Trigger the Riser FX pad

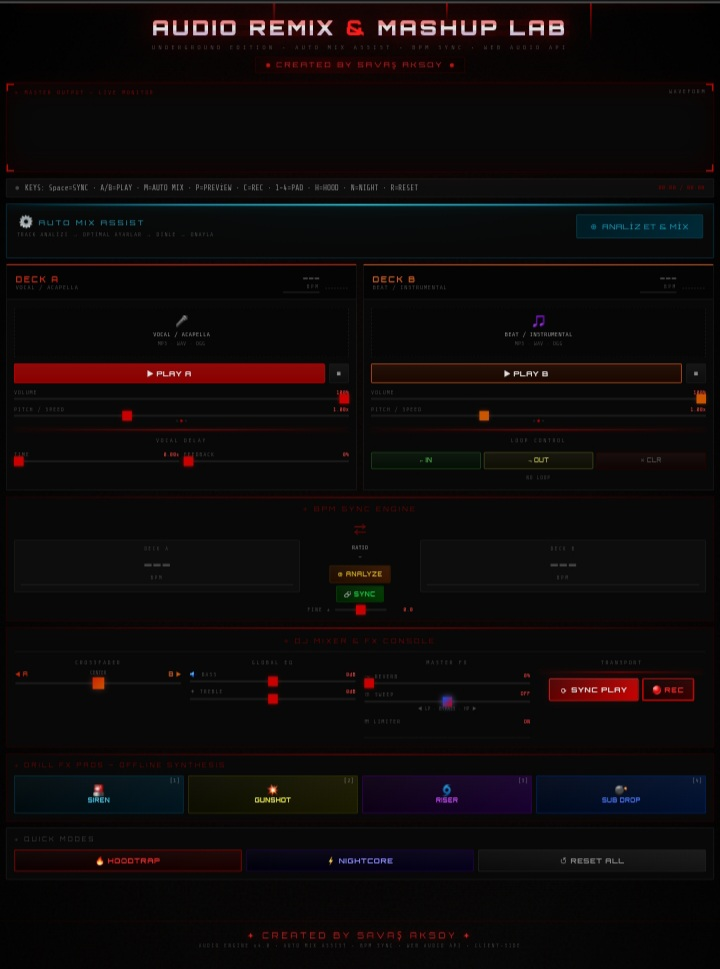point(447,795)
